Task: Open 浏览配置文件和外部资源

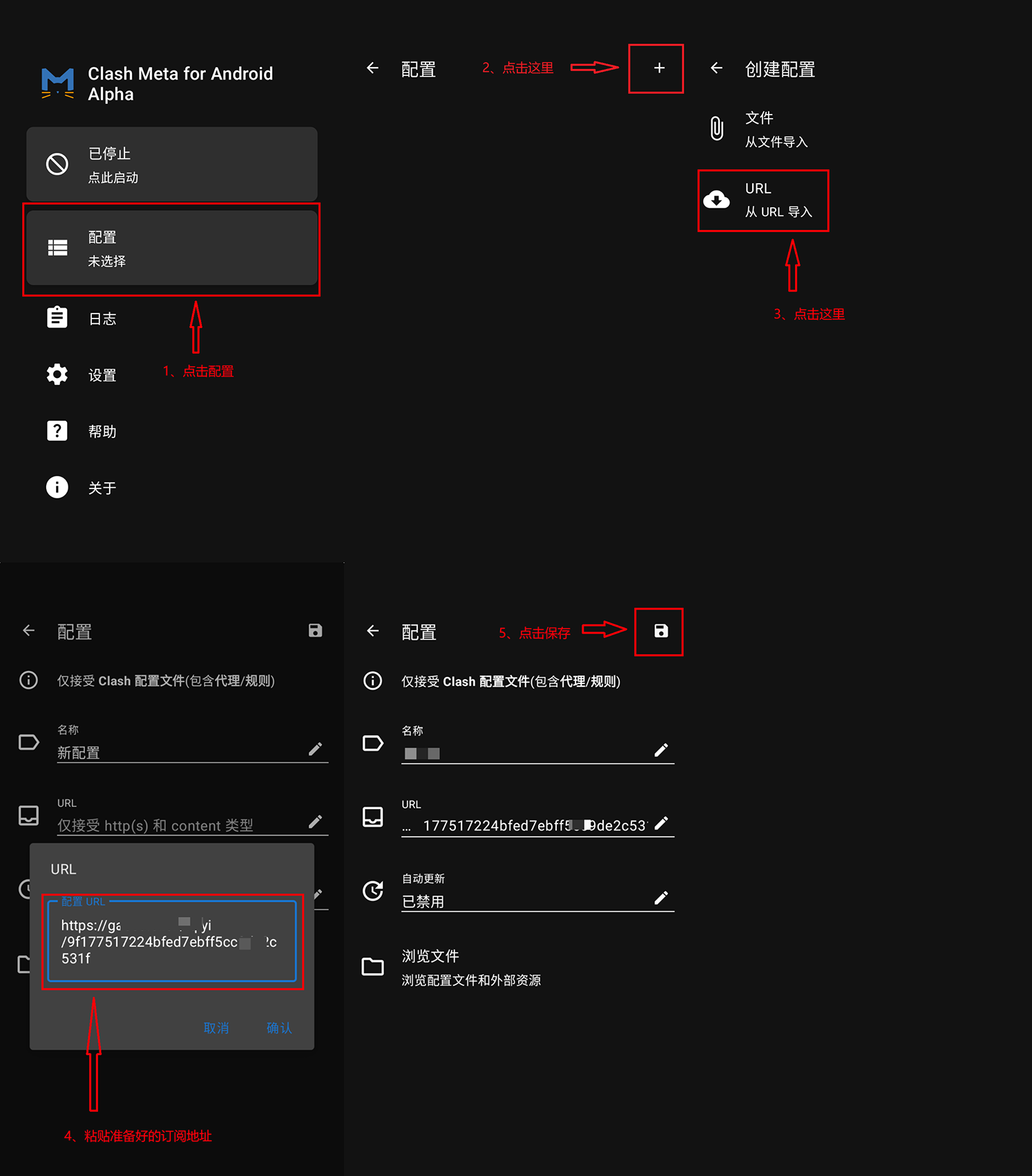Action: pyautogui.click(x=471, y=980)
